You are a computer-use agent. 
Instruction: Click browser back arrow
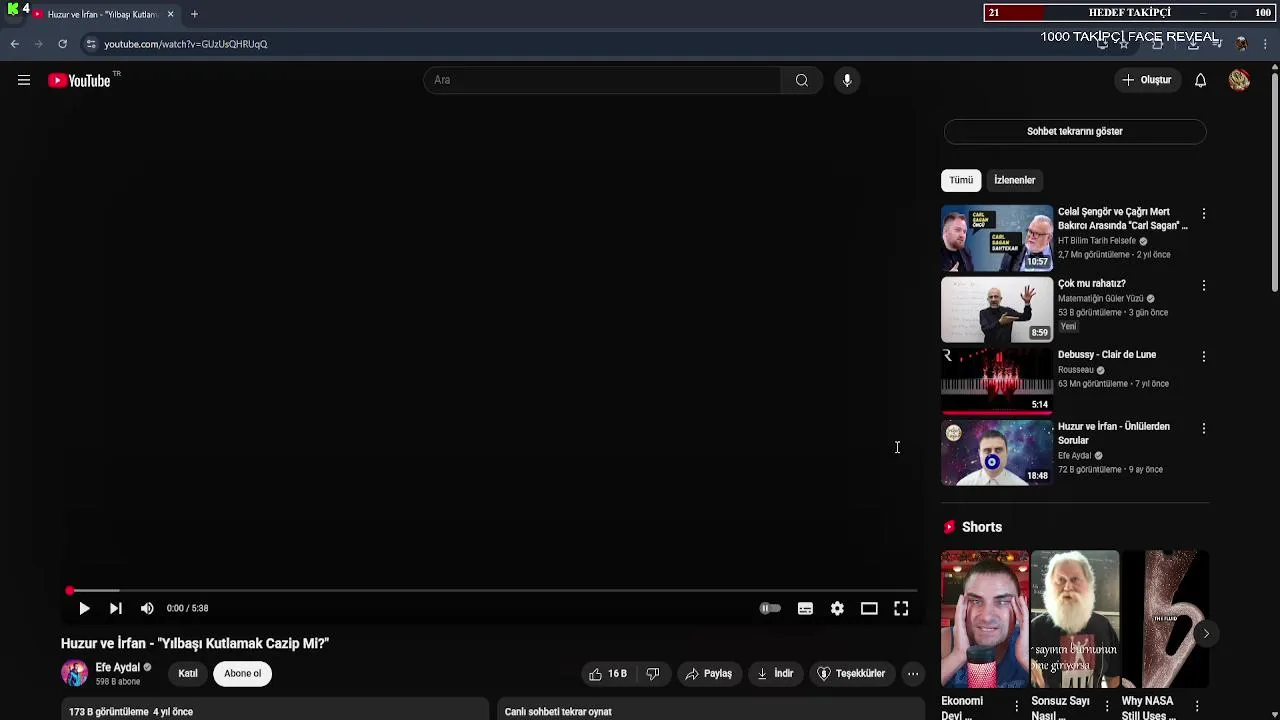pyautogui.click(x=14, y=44)
